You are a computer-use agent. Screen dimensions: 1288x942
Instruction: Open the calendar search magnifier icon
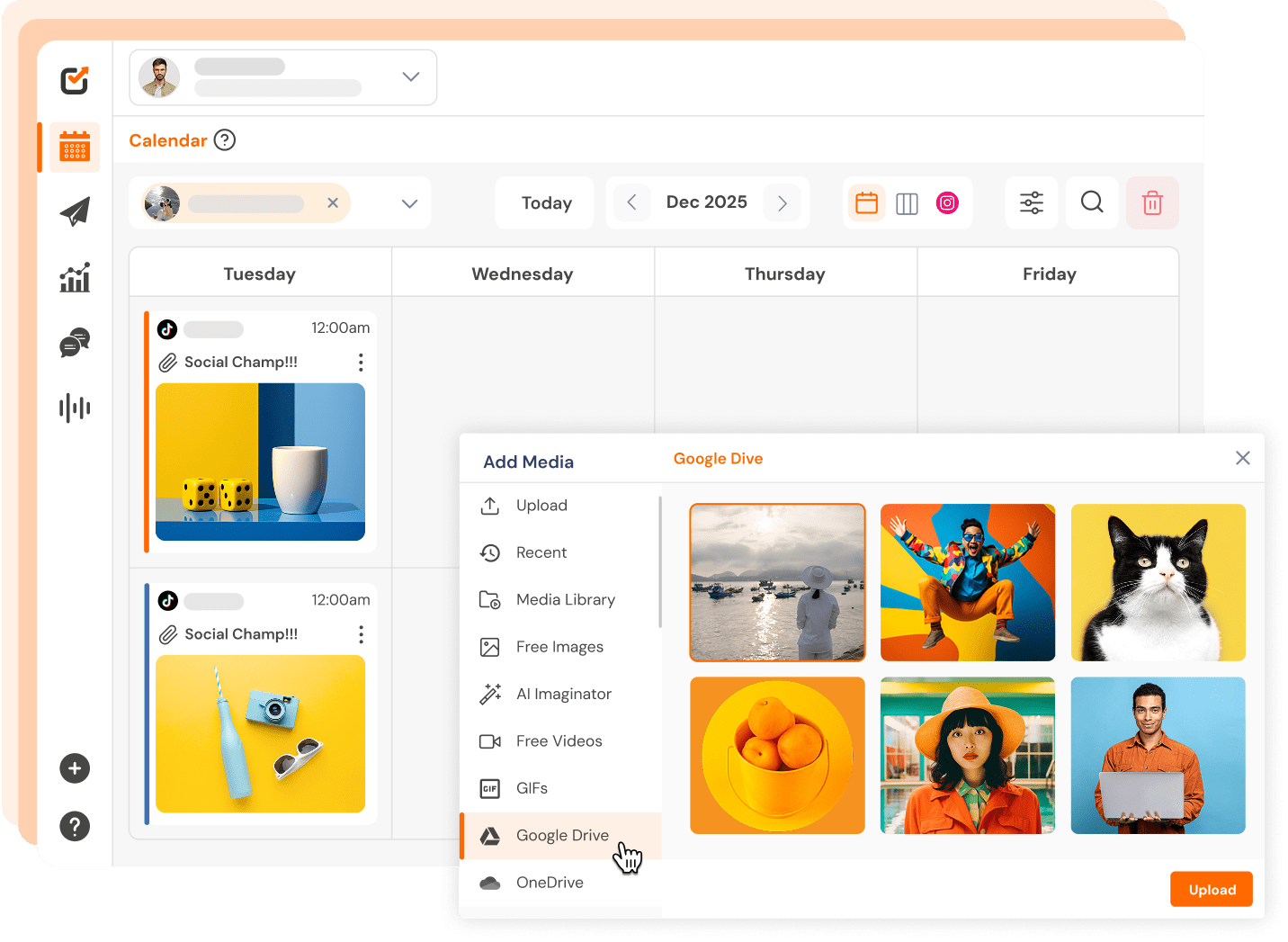click(1092, 203)
